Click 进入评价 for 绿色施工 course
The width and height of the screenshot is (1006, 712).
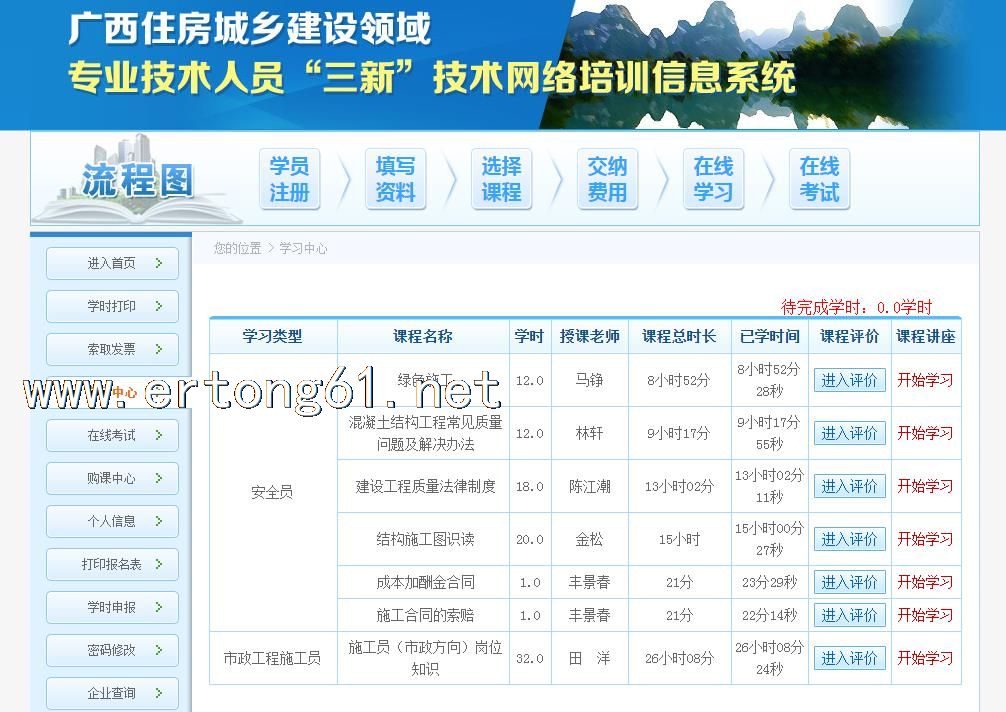849,380
